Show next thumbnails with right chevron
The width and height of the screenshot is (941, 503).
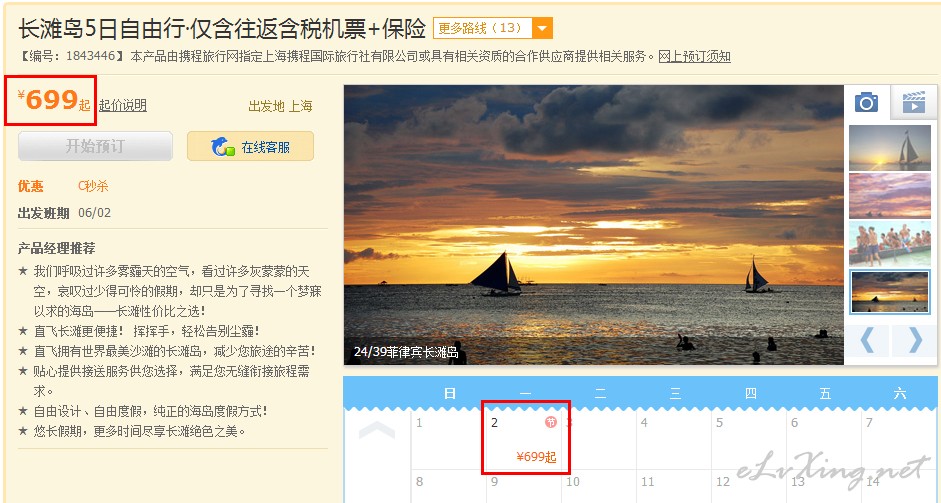[915, 340]
